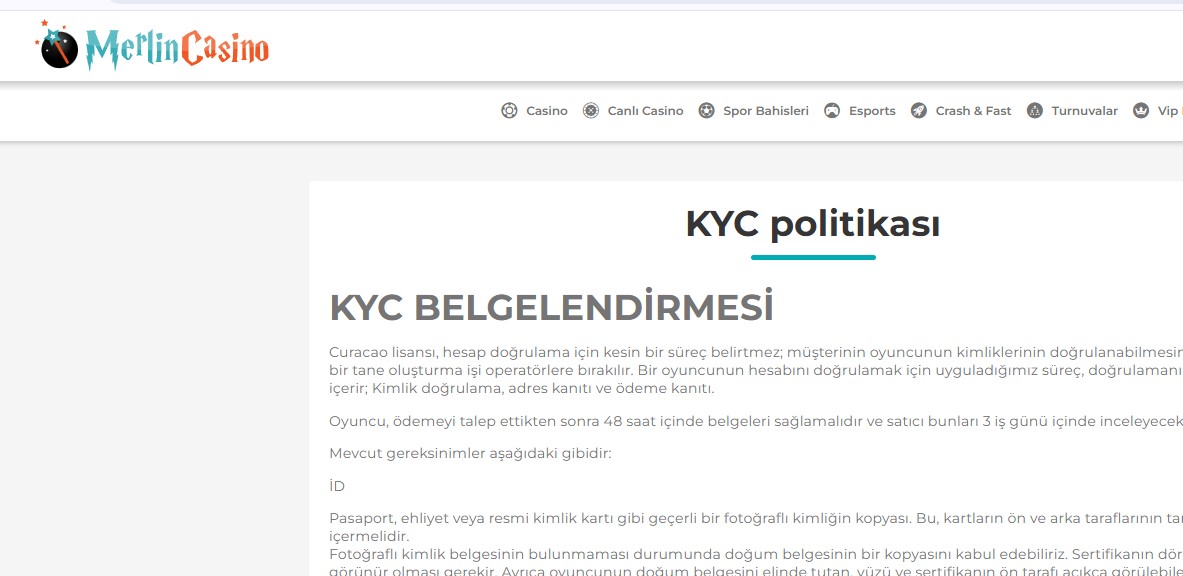The width and height of the screenshot is (1183, 576).
Task: Click the Turnuvalar podium icon
Action: click(x=1035, y=111)
